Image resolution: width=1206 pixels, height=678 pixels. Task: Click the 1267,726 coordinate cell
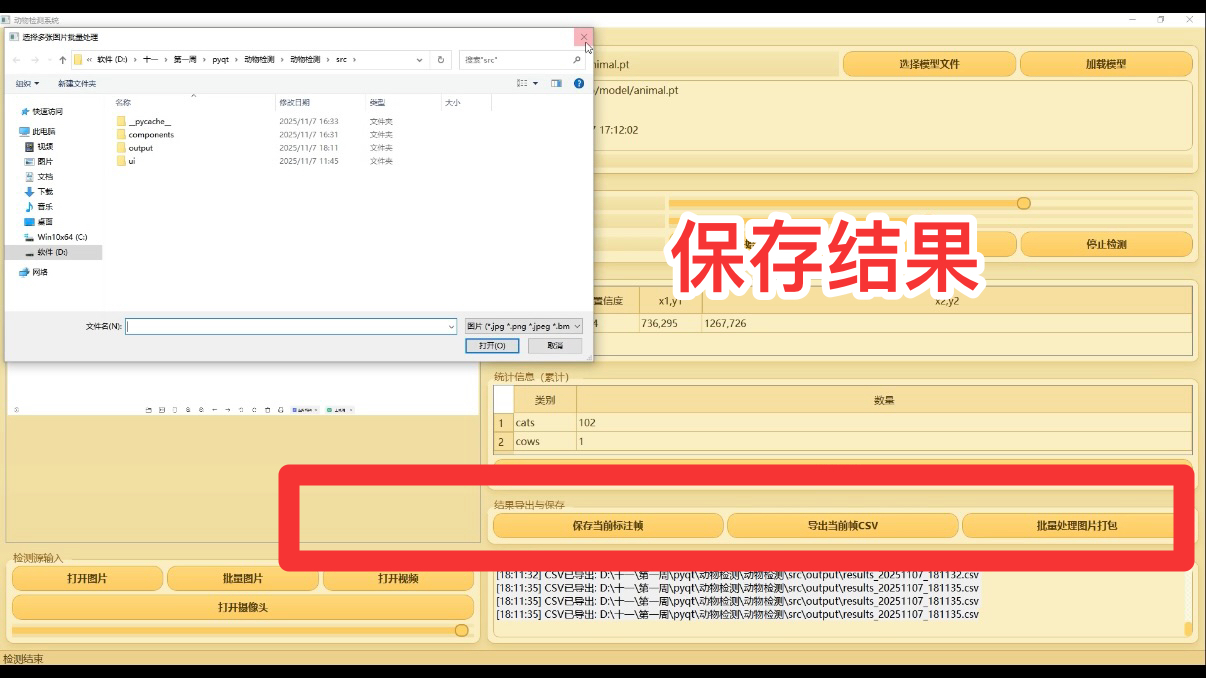point(947,323)
